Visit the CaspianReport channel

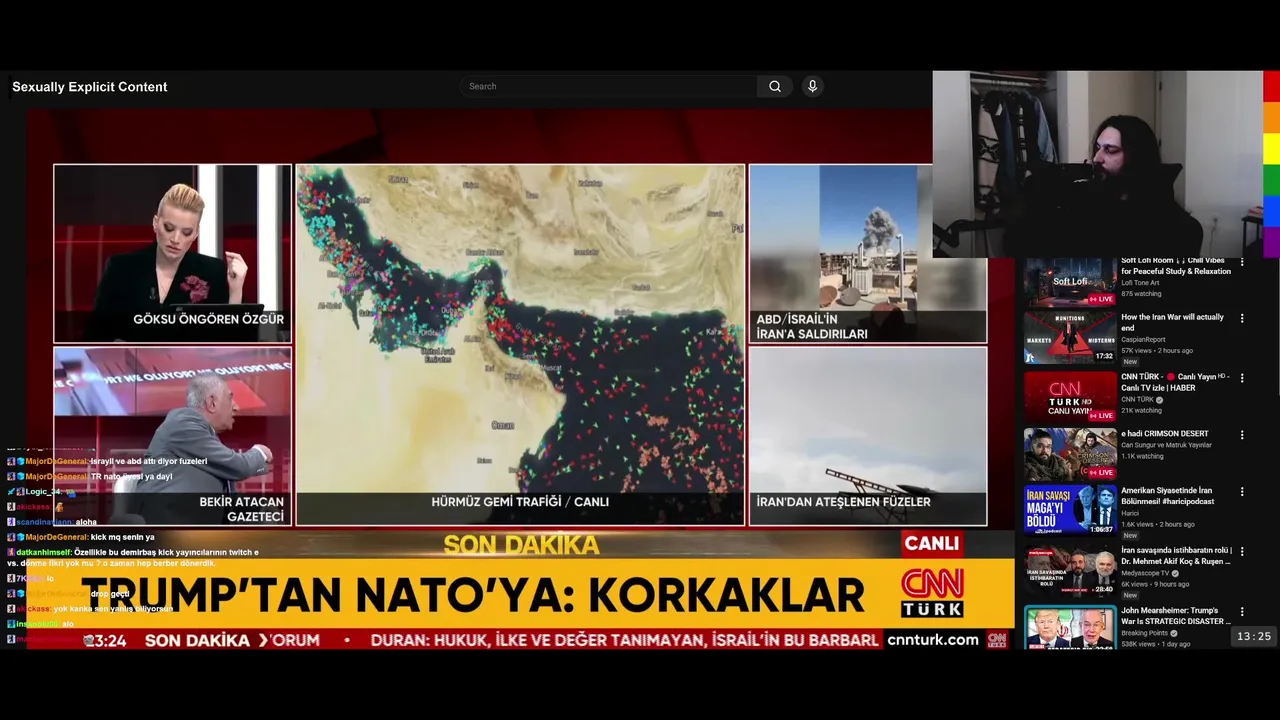pyautogui.click(x=1142, y=340)
